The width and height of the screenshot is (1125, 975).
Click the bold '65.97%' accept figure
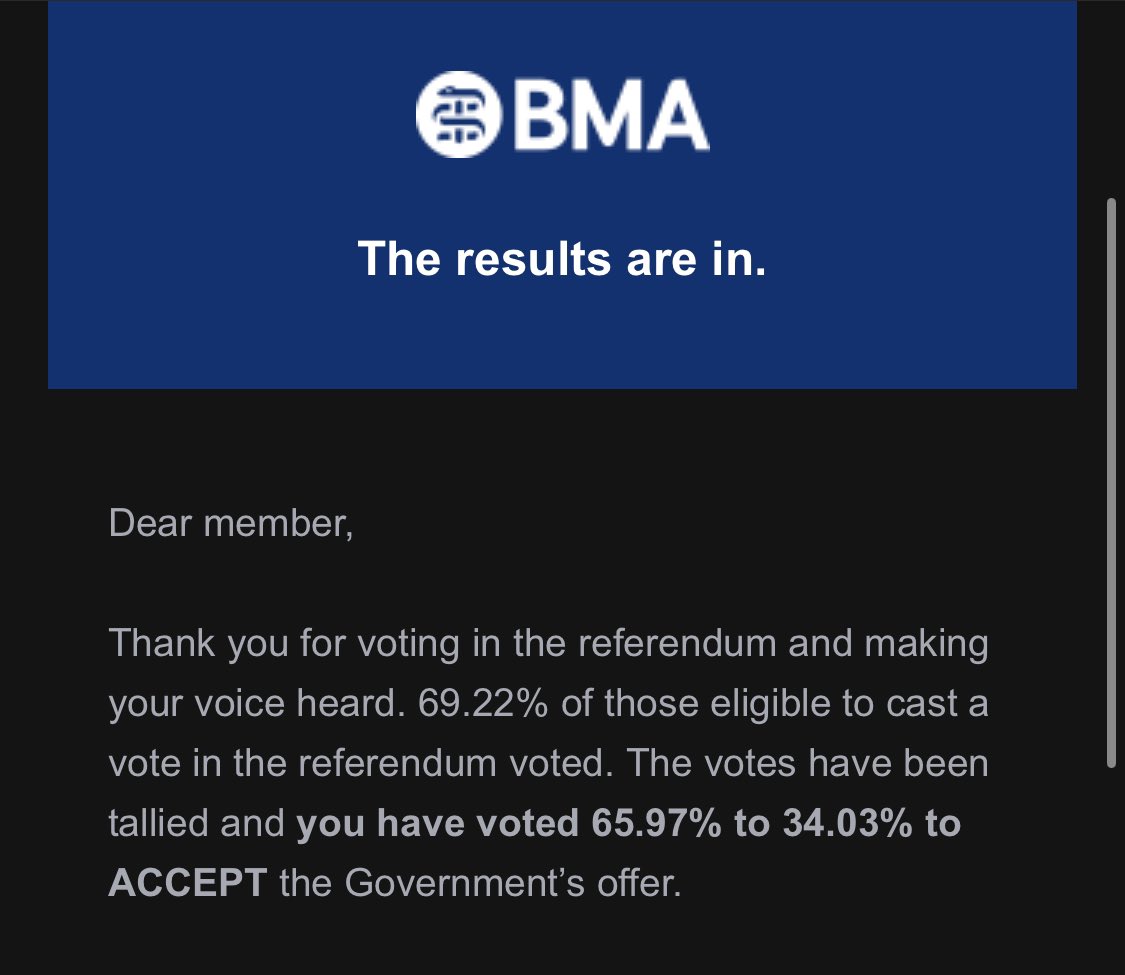tap(656, 823)
